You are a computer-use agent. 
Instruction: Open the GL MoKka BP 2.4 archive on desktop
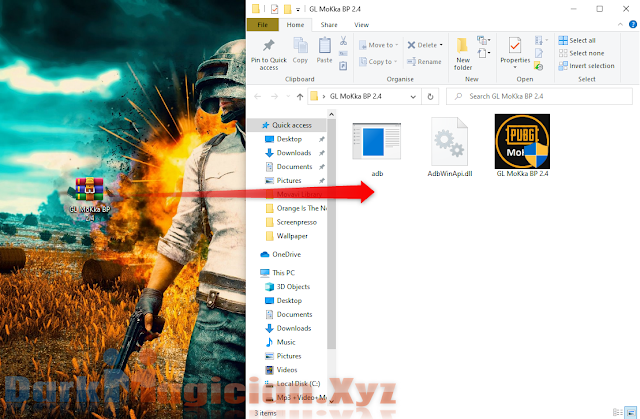(x=89, y=199)
